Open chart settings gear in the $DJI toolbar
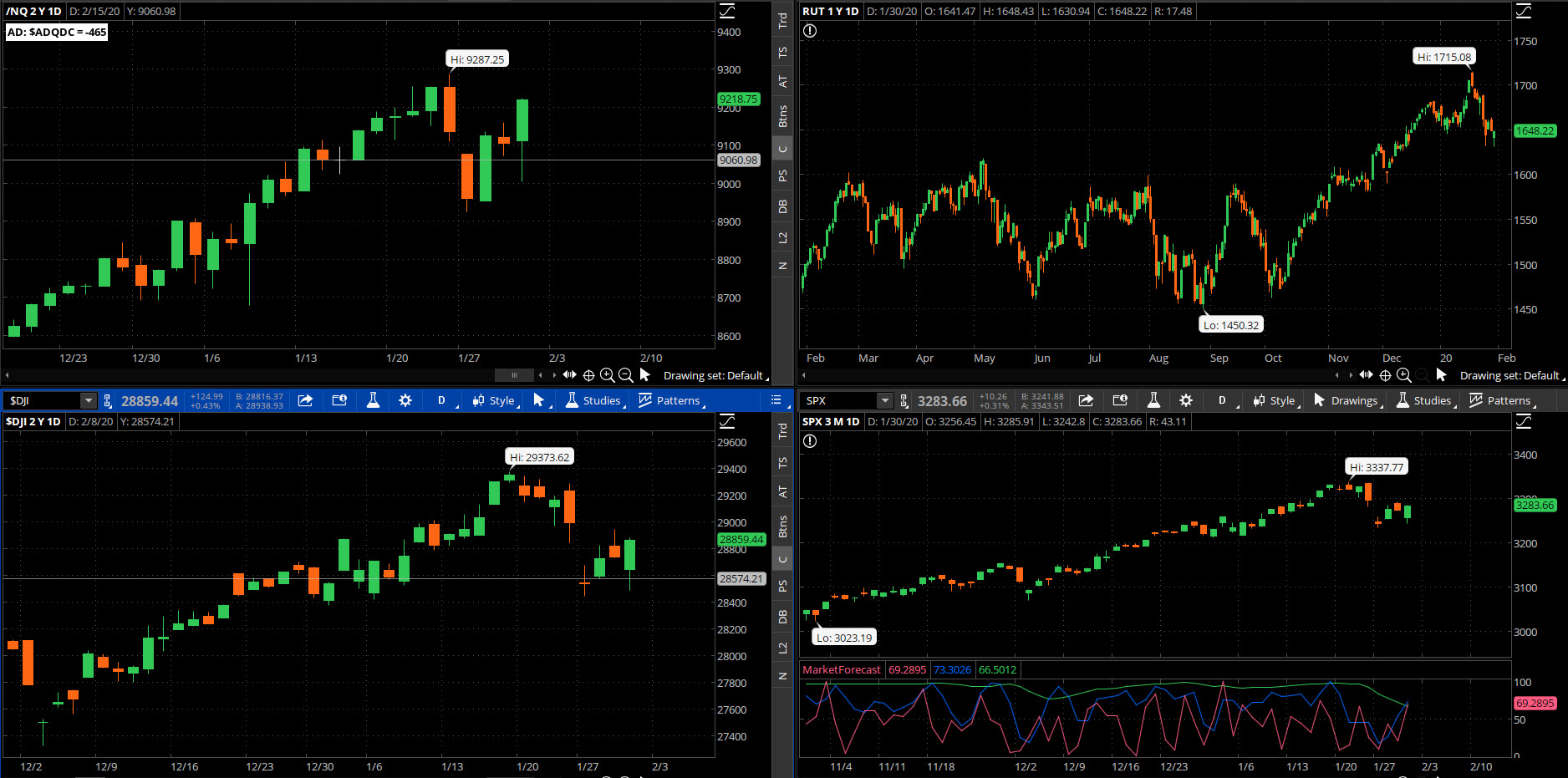Viewport: 1568px width, 778px height. 405,400
